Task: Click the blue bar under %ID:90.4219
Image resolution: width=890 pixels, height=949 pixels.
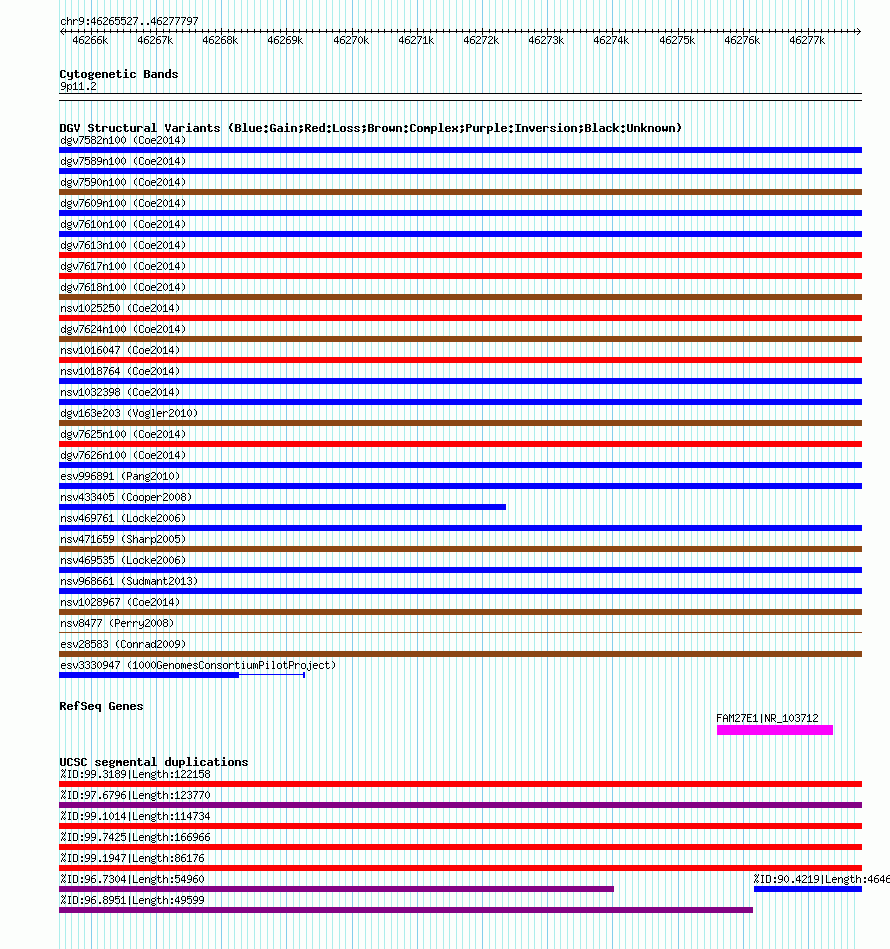Action: [808, 889]
